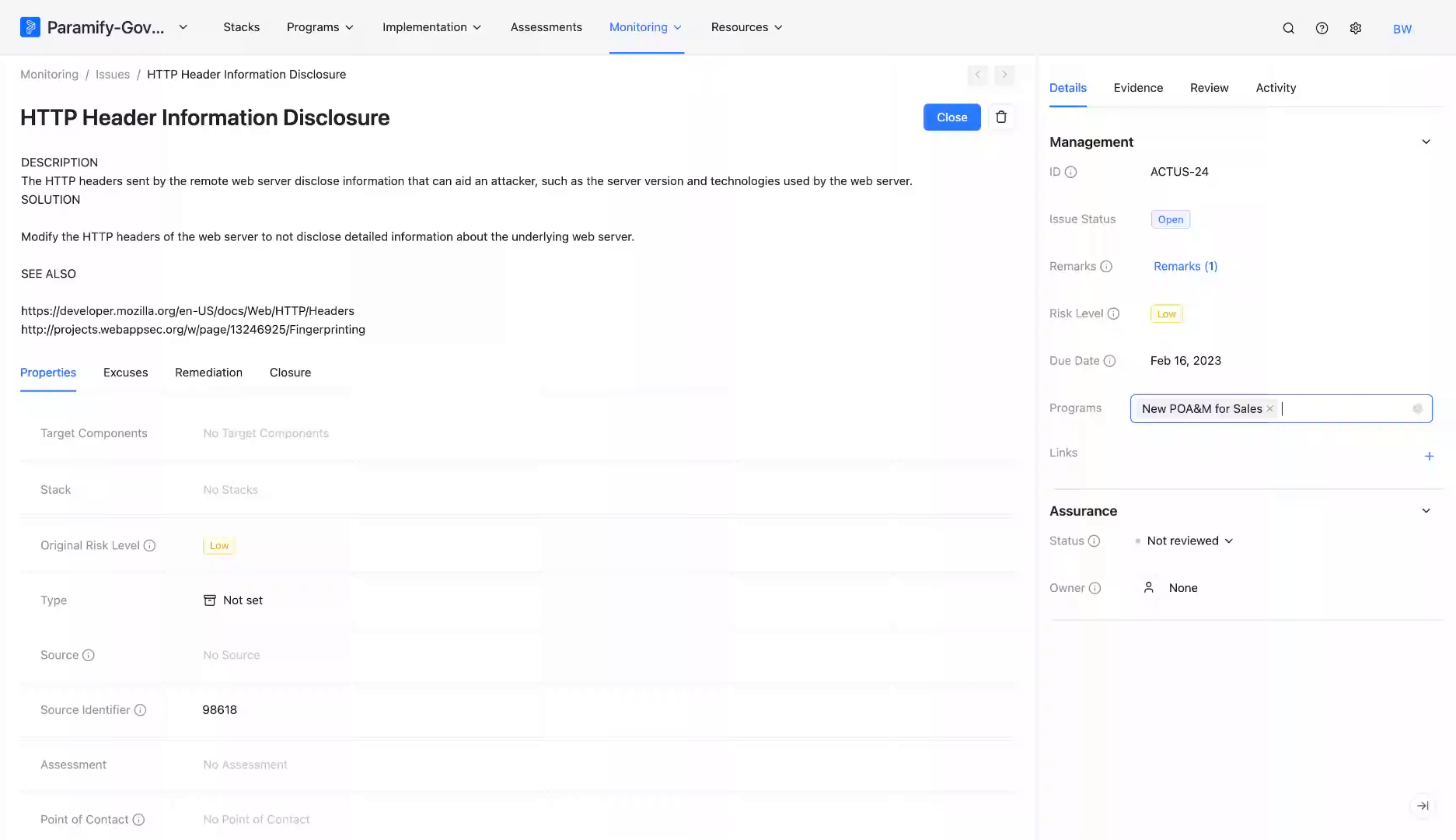
Task: Click inside the Programs input field
Action: (x=1345, y=408)
